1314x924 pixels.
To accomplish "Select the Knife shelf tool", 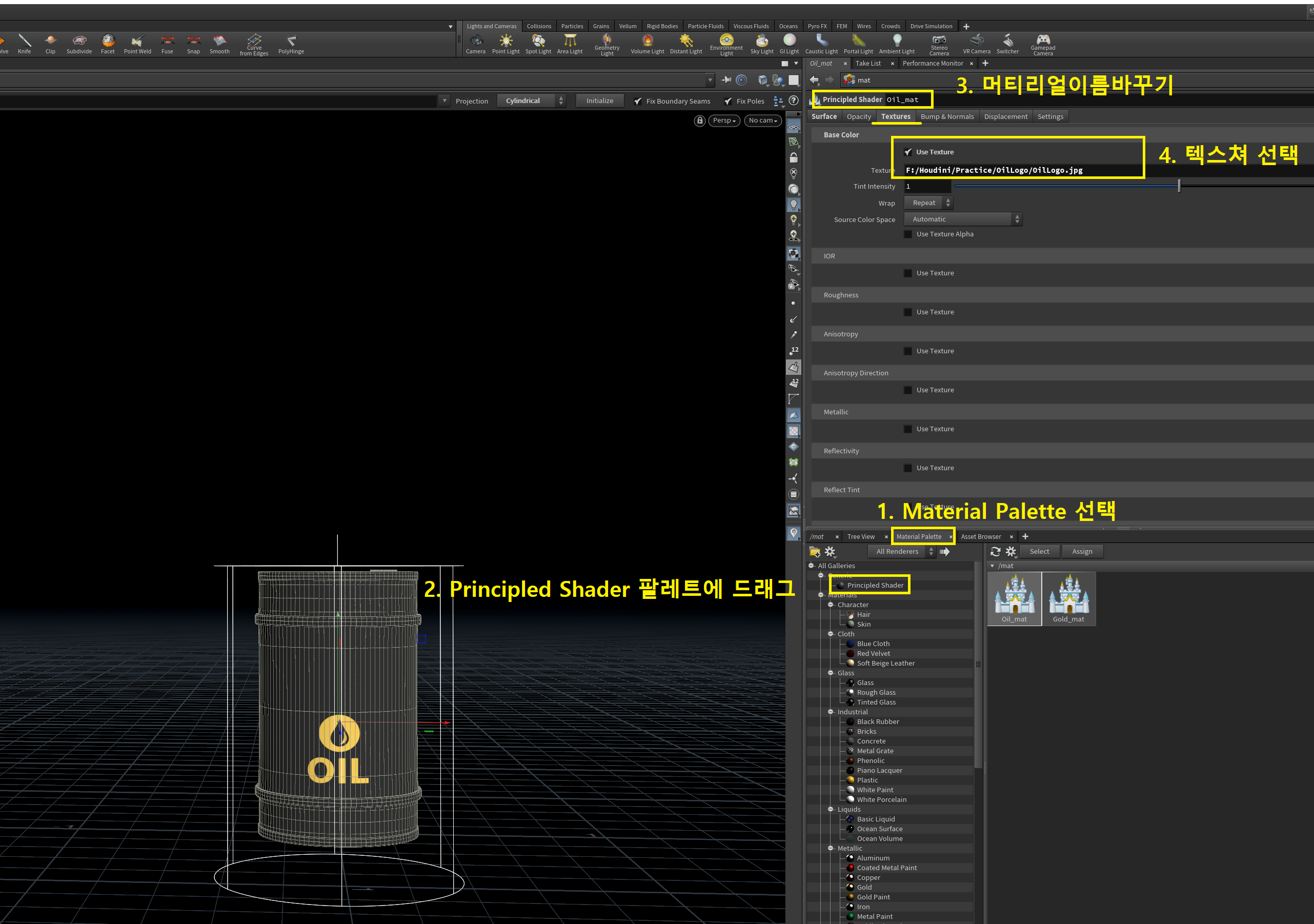I will [24, 43].
